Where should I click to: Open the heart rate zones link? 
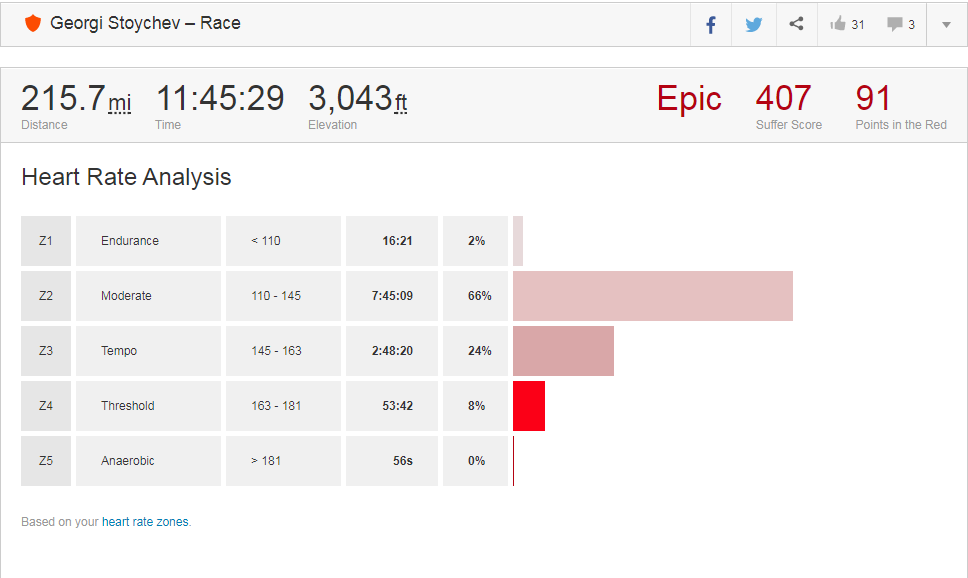point(145,521)
